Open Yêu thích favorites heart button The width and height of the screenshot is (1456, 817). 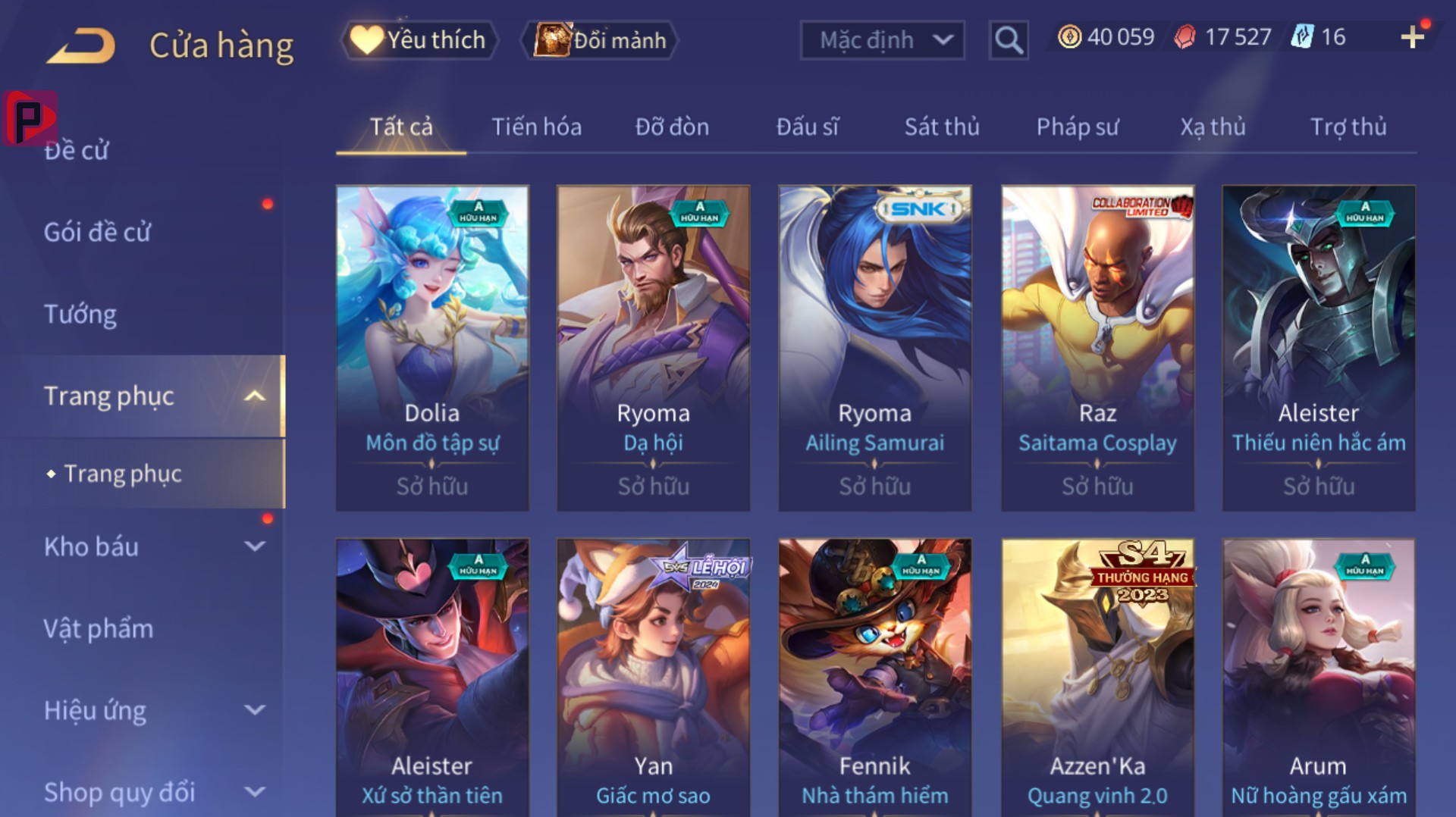[419, 39]
